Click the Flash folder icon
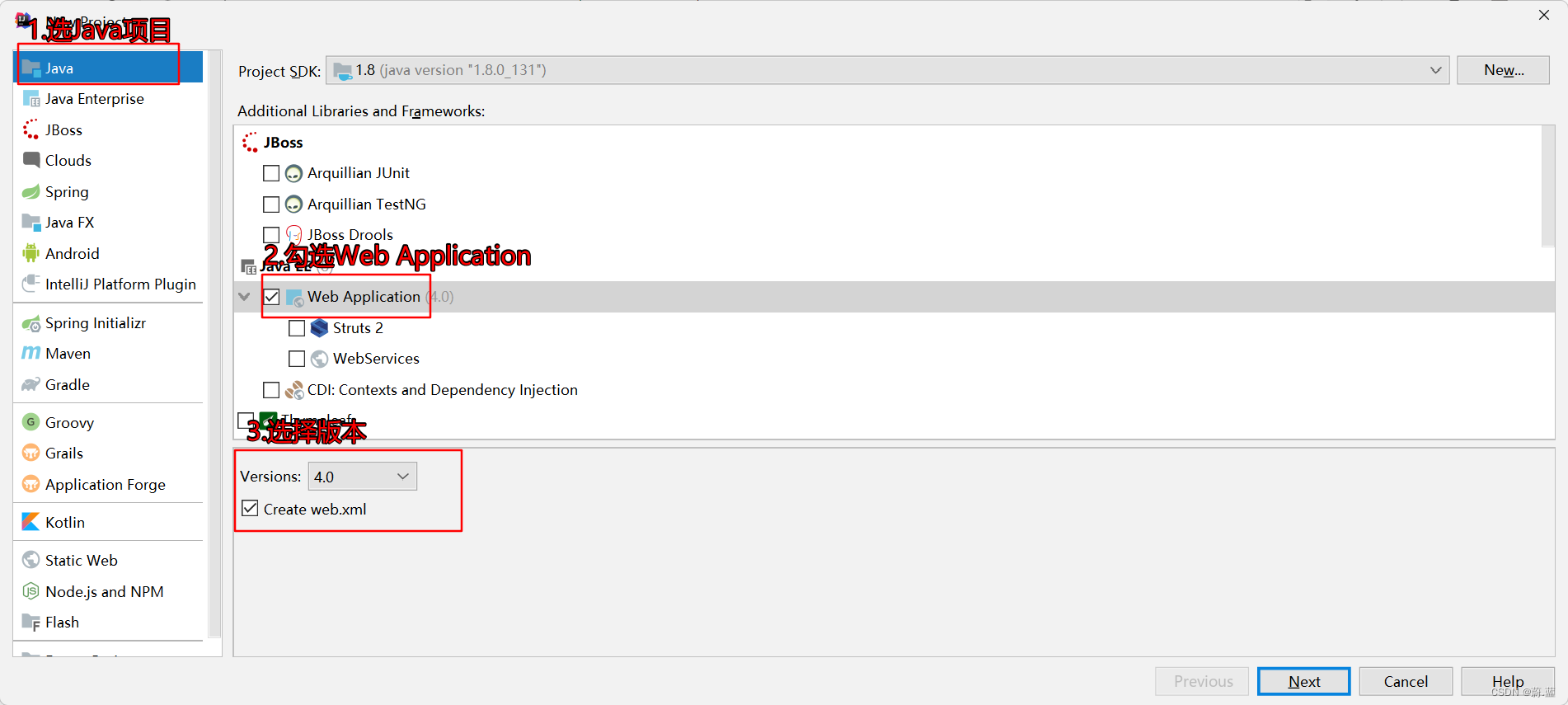Viewport: 1568px width, 705px height. tap(31, 622)
